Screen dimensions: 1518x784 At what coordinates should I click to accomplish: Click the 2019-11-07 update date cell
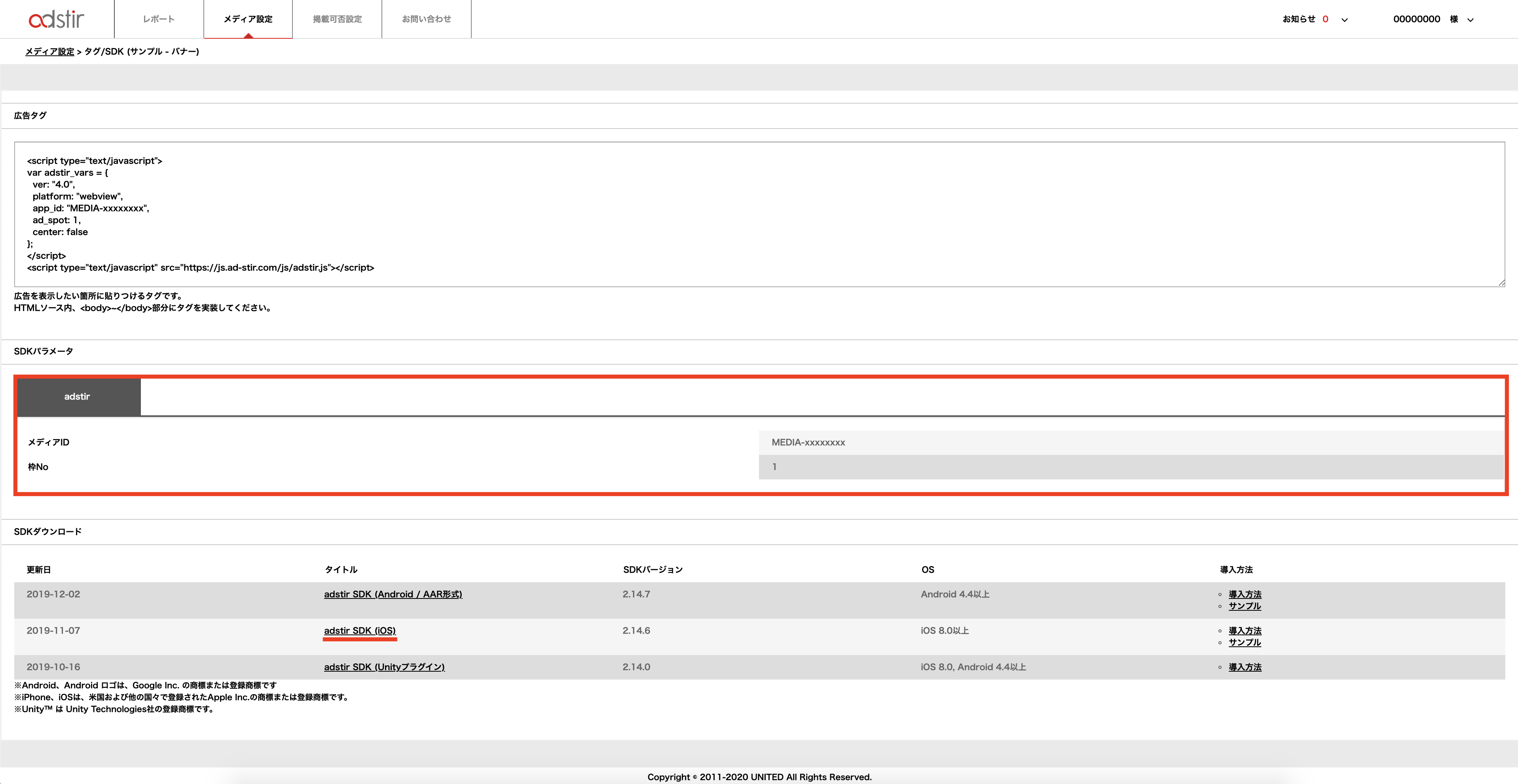(x=53, y=631)
